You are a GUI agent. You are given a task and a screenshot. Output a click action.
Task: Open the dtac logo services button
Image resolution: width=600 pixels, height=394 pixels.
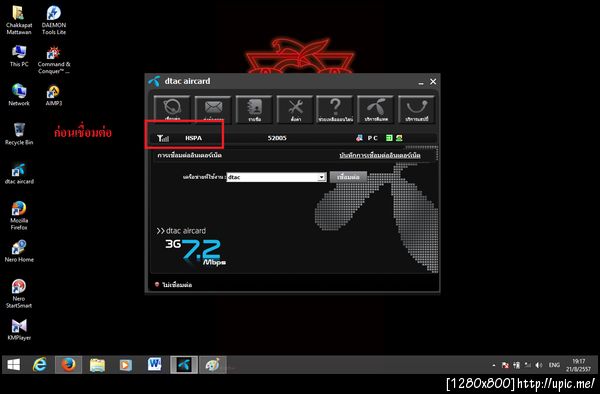point(376,109)
